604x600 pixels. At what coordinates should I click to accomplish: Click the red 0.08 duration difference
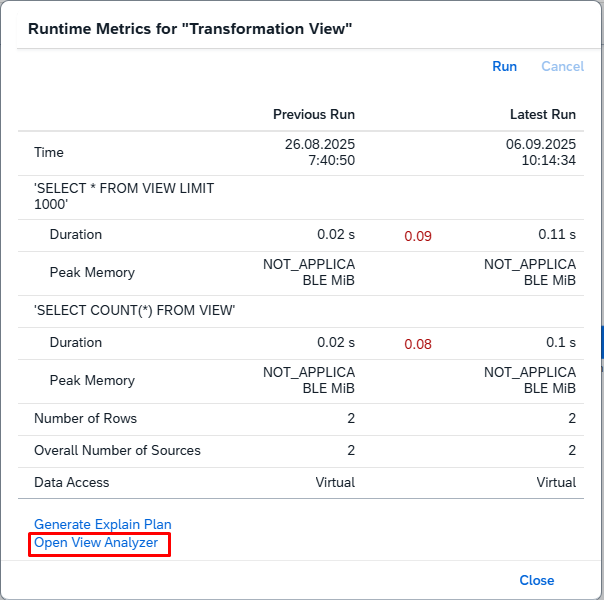(418, 344)
